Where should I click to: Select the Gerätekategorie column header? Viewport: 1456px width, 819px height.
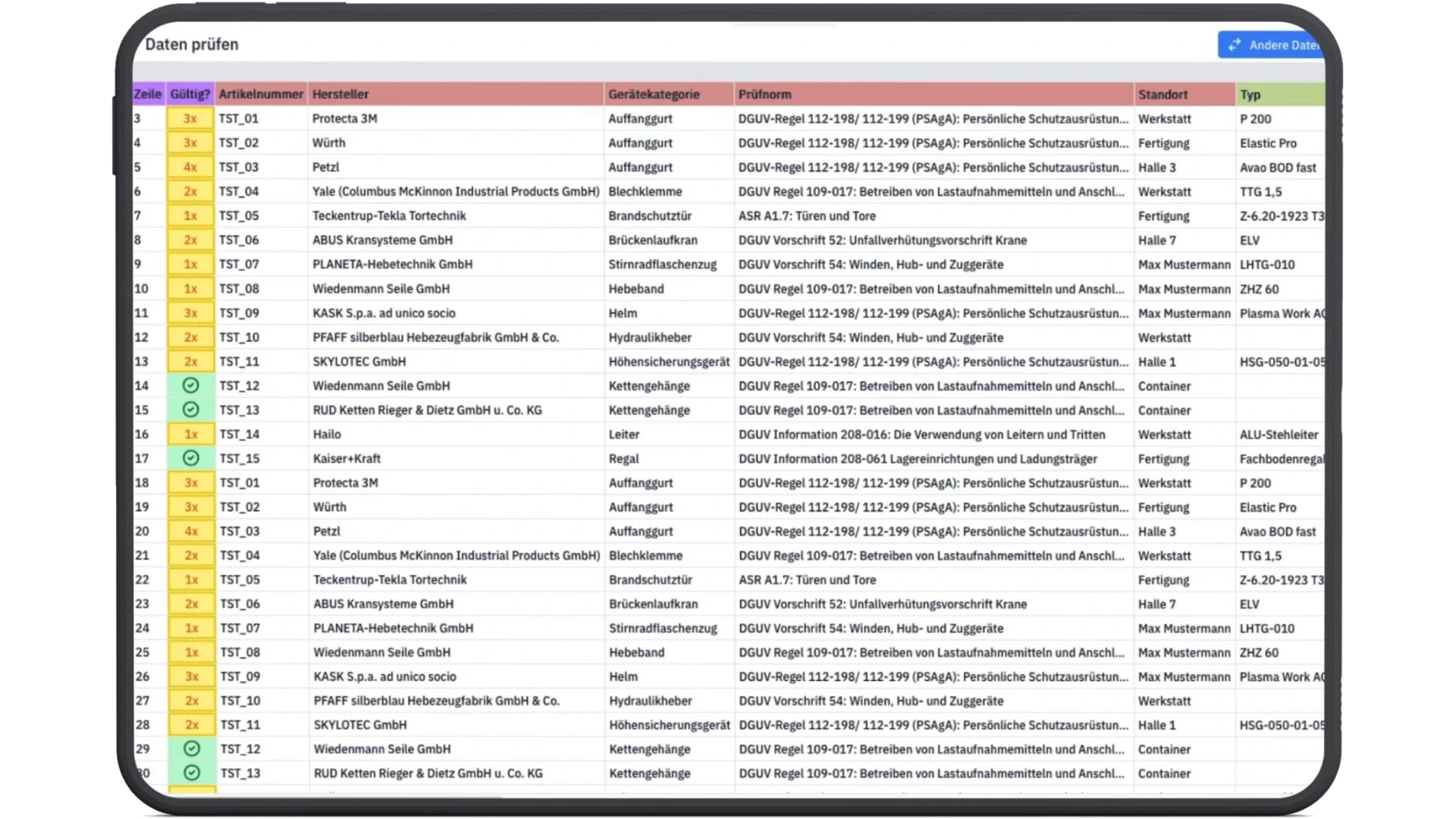669,94
